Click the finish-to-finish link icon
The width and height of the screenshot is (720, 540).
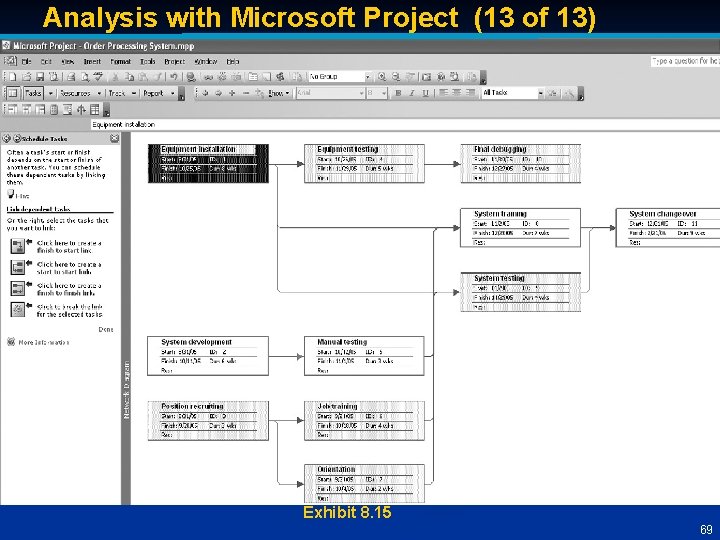click(x=17, y=288)
